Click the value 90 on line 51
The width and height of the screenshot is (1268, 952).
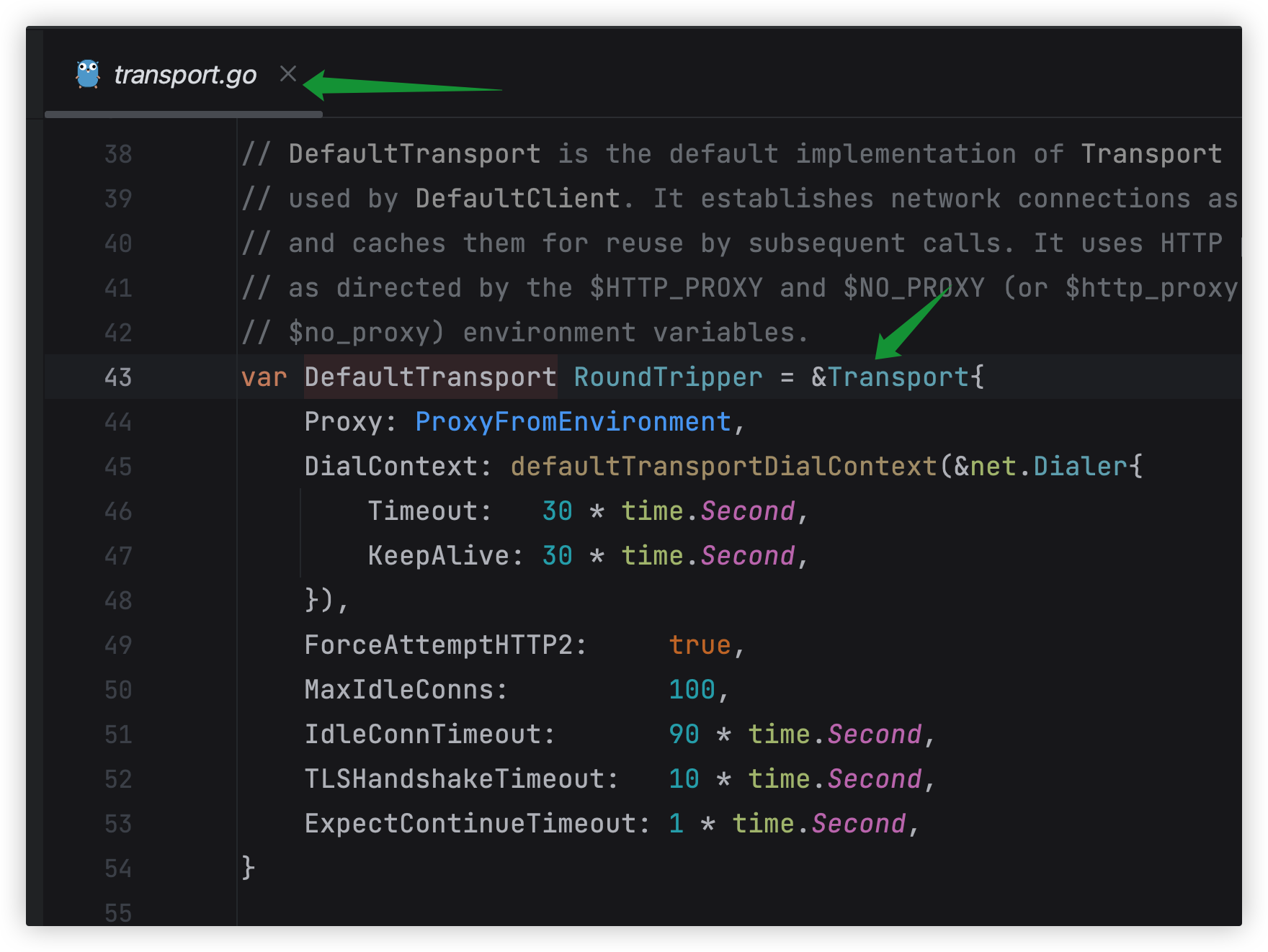coord(684,735)
